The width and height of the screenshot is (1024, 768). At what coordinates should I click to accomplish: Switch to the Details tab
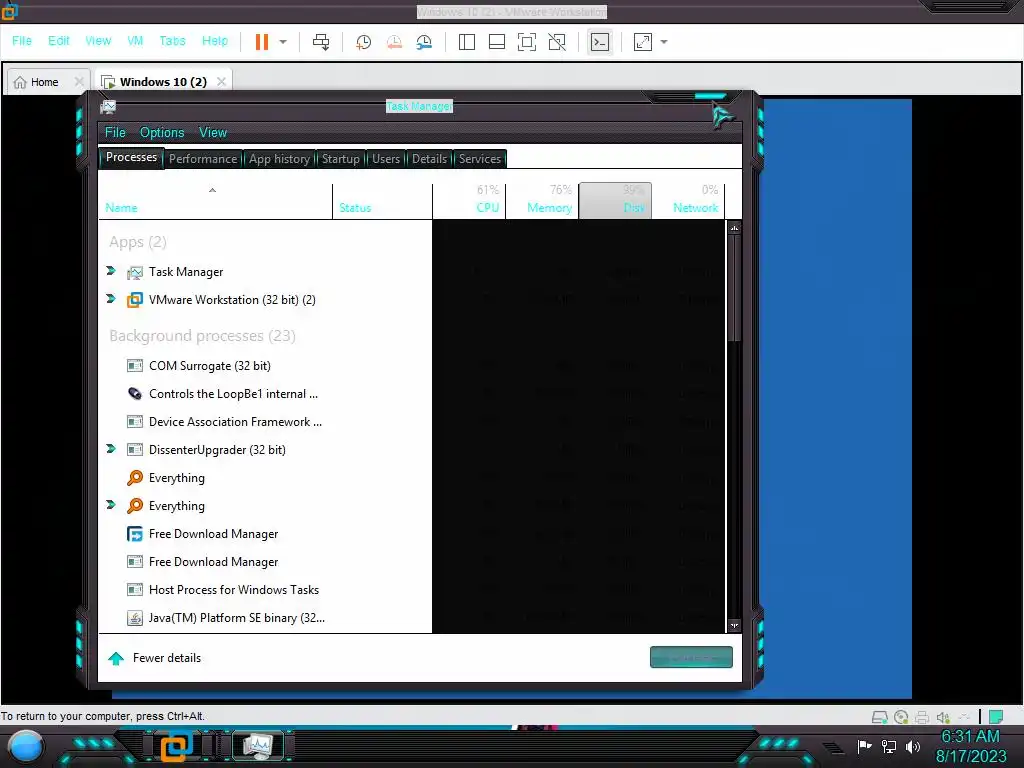pos(429,159)
